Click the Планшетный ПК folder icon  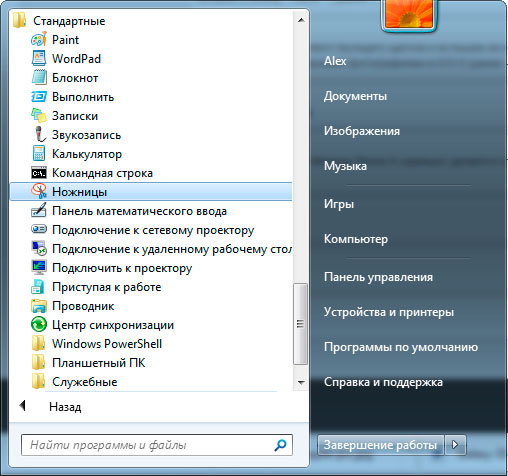(38, 363)
